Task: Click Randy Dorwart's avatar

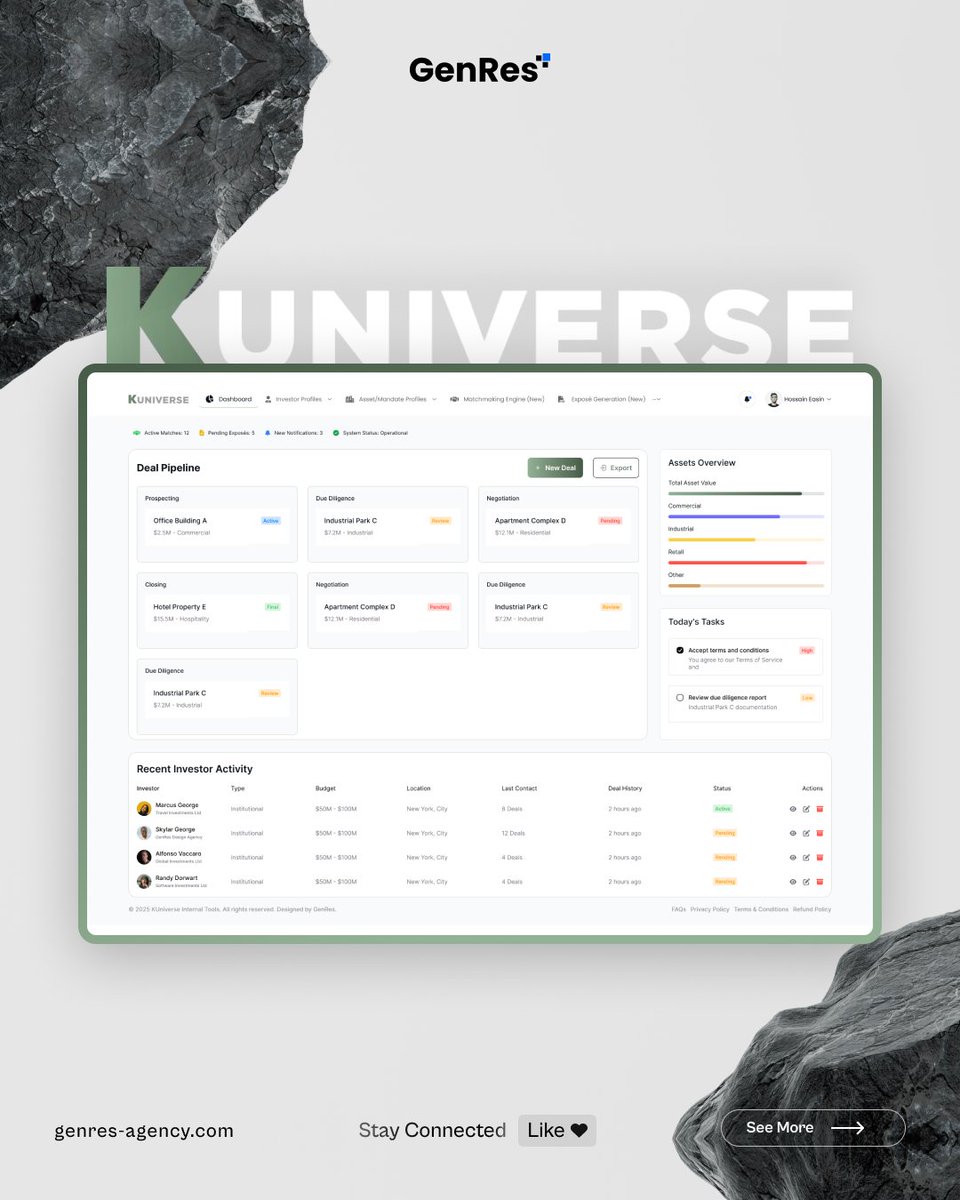Action: click(144, 882)
